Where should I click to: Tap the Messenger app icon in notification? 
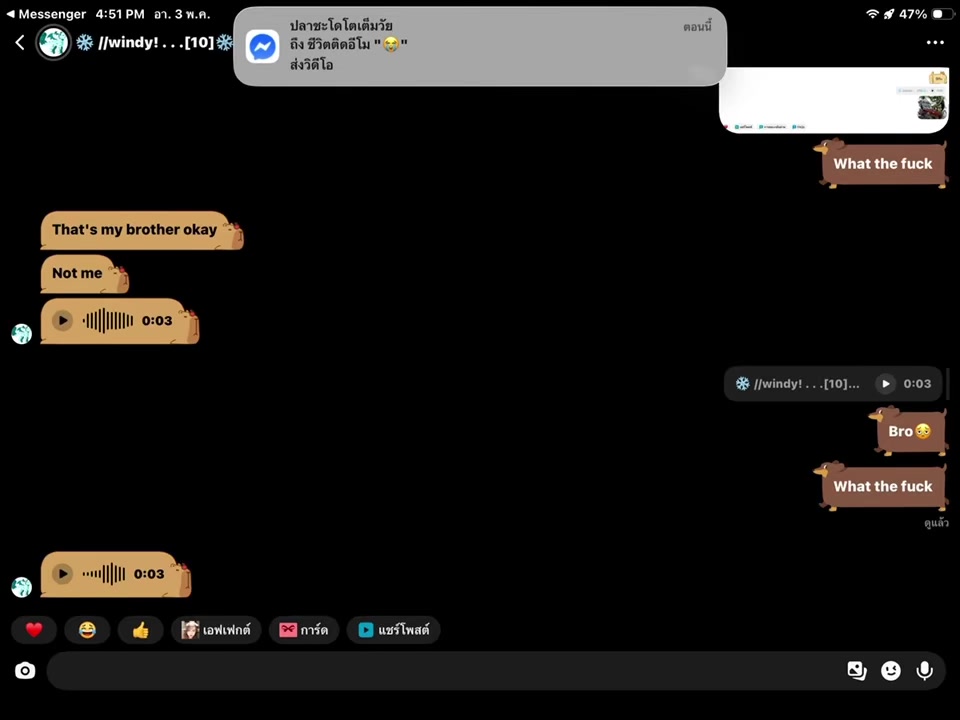pos(263,47)
